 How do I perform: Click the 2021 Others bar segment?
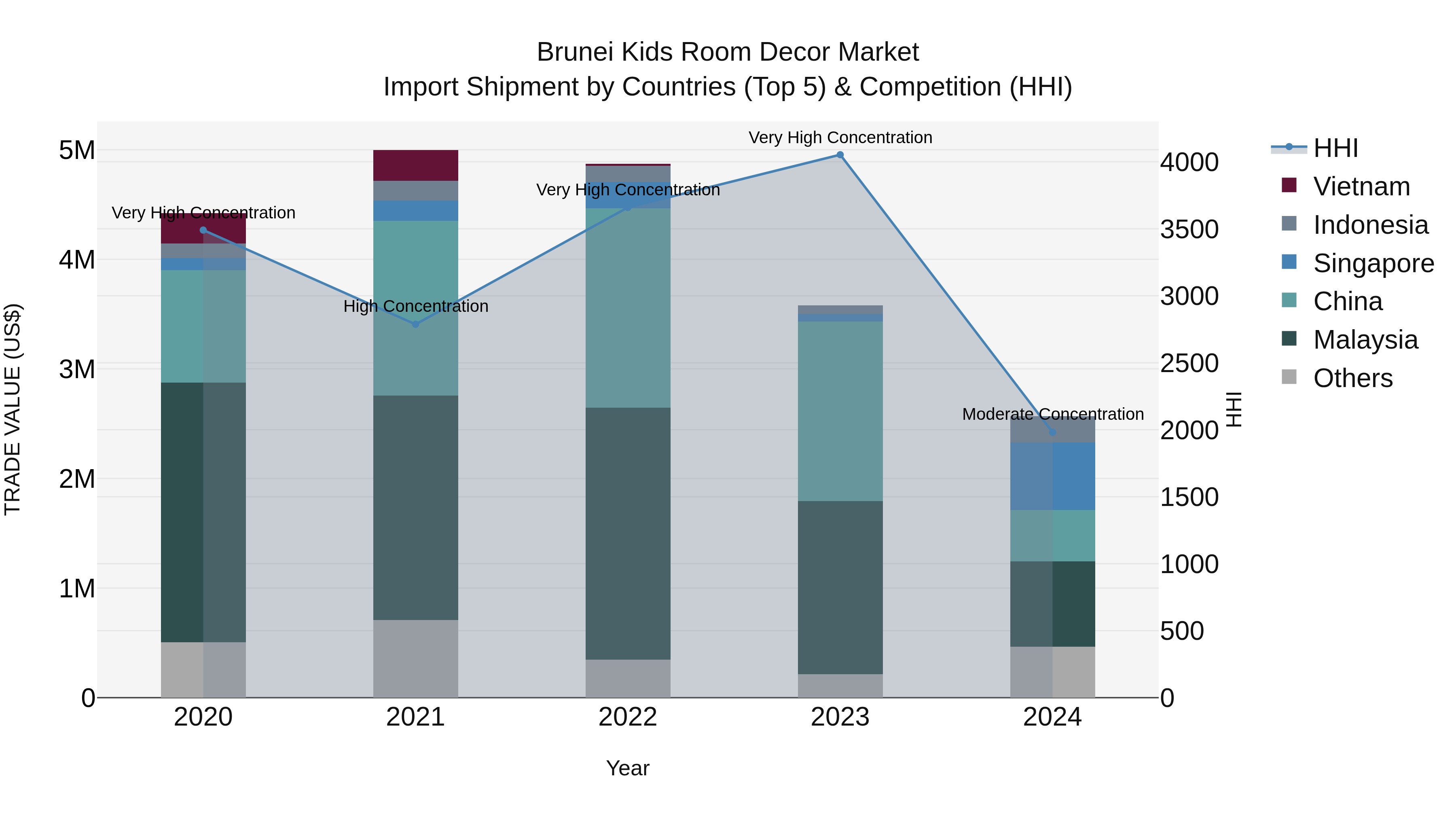coord(415,658)
